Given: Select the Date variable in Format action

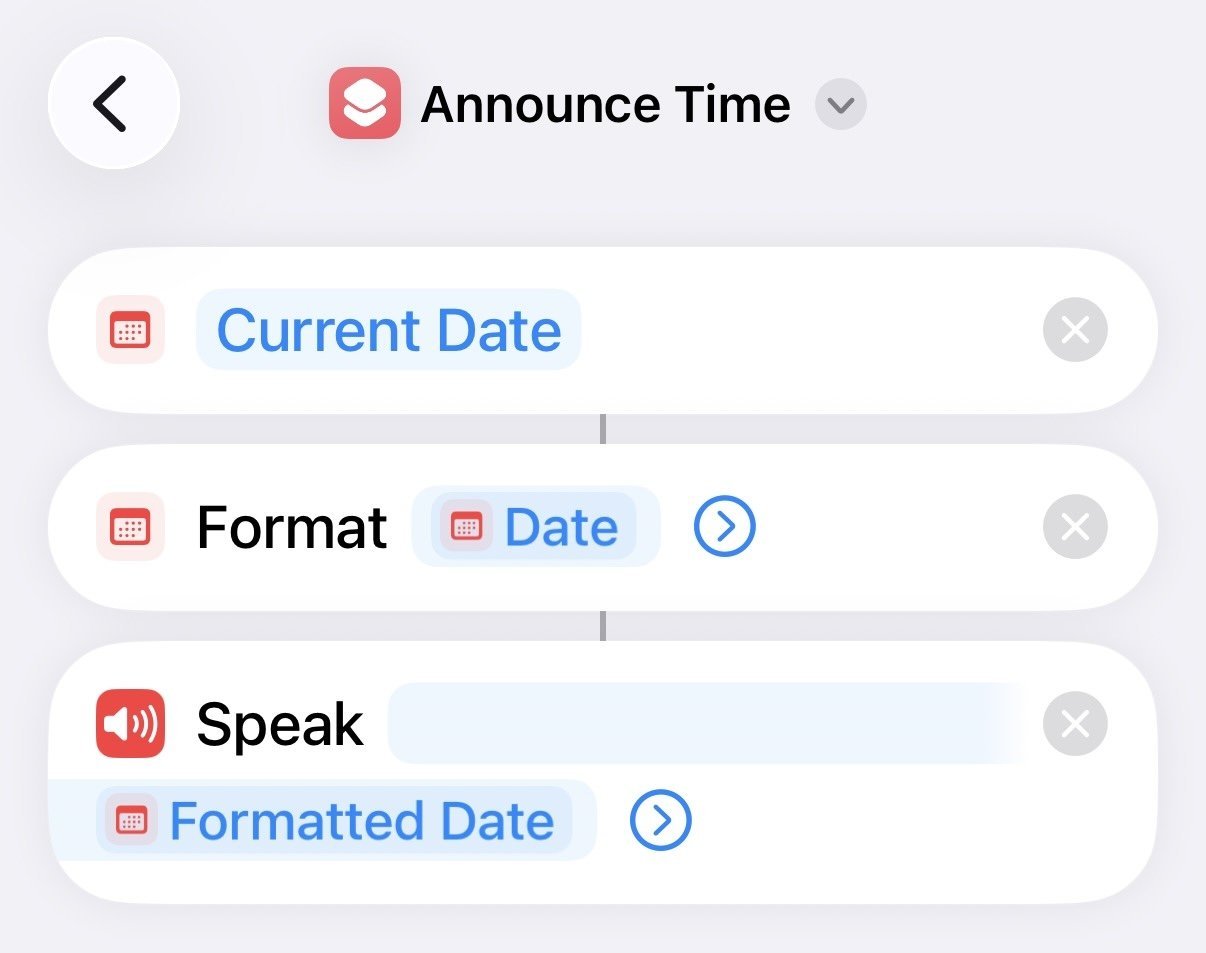Looking at the screenshot, I should click(x=560, y=527).
